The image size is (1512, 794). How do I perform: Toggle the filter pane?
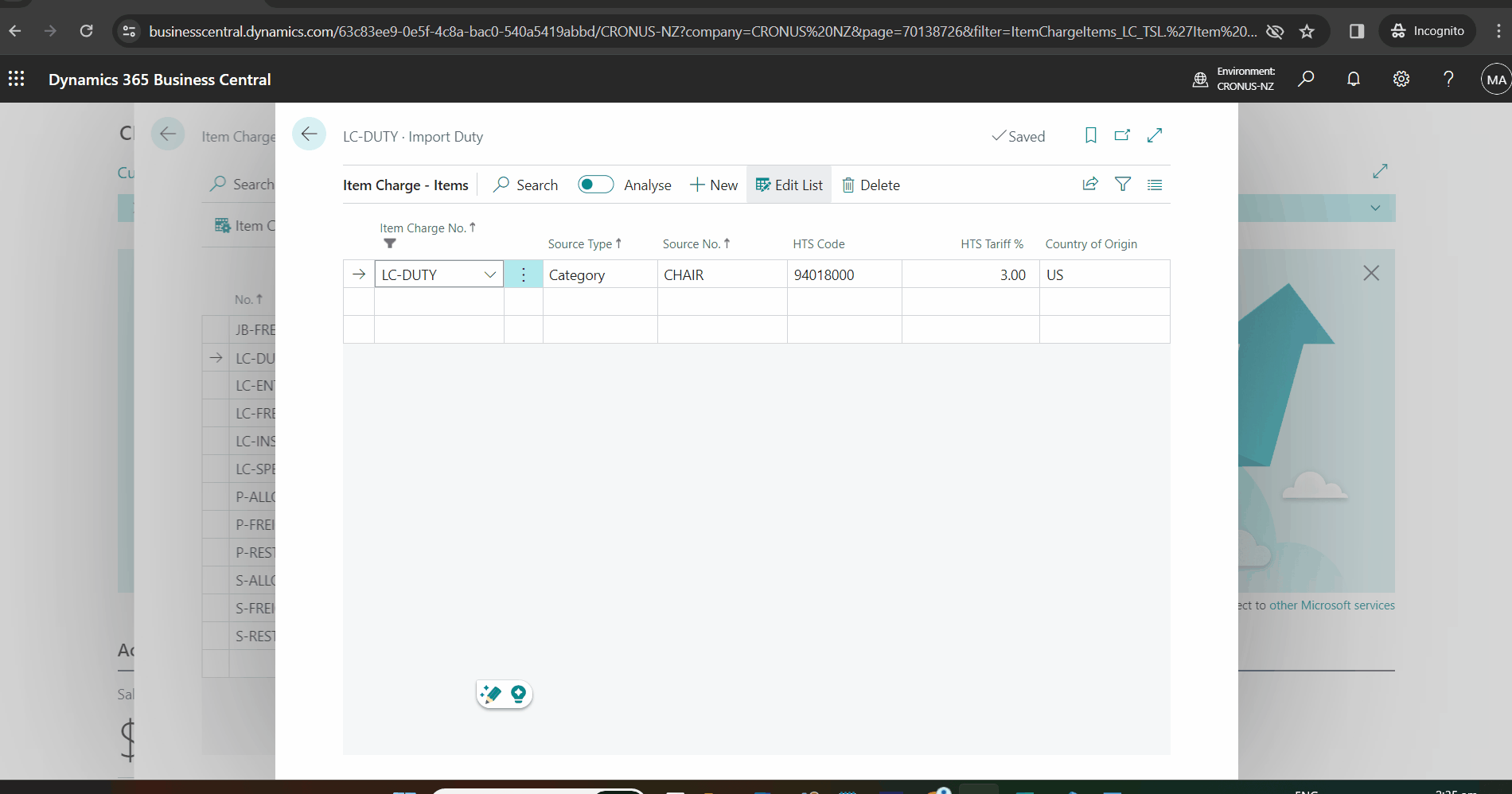(x=1122, y=184)
